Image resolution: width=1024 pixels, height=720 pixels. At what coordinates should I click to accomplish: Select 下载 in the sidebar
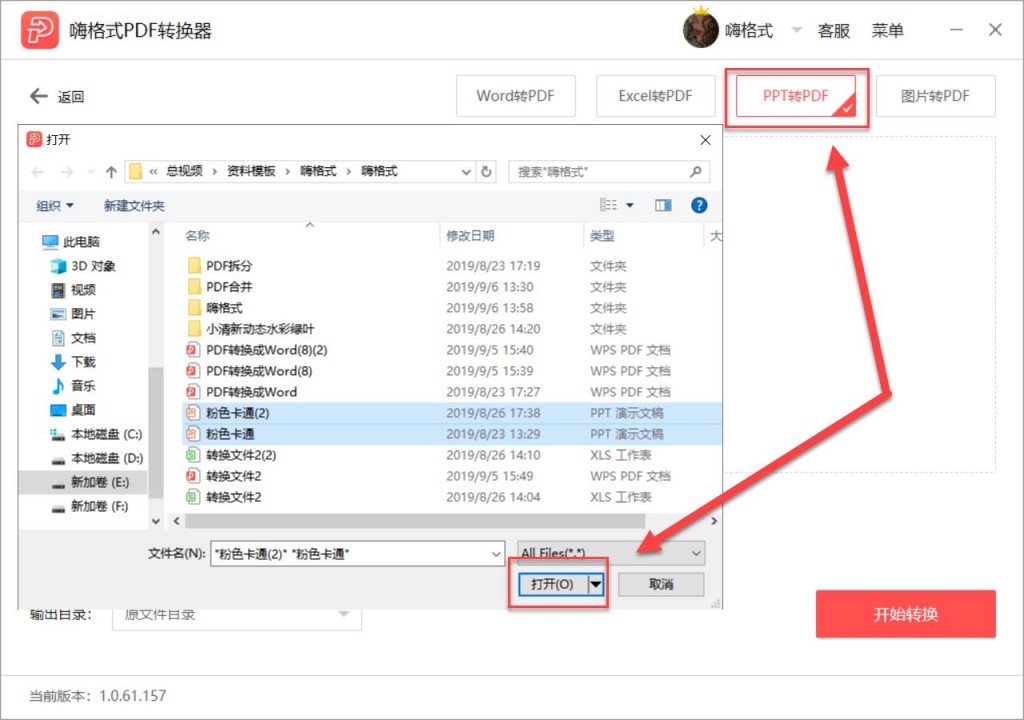coord(73,361)
